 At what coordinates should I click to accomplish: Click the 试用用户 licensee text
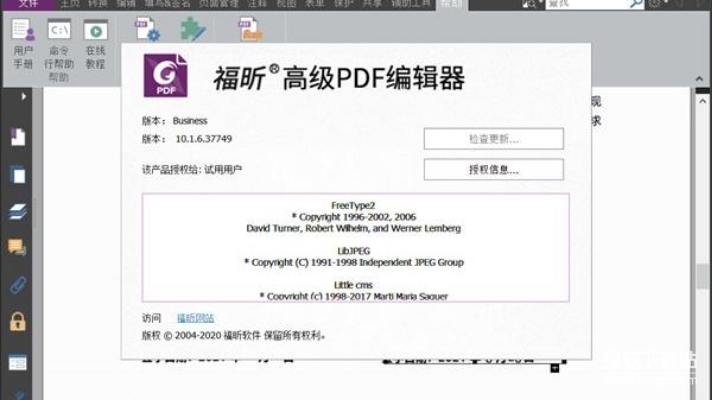point(223,169)
